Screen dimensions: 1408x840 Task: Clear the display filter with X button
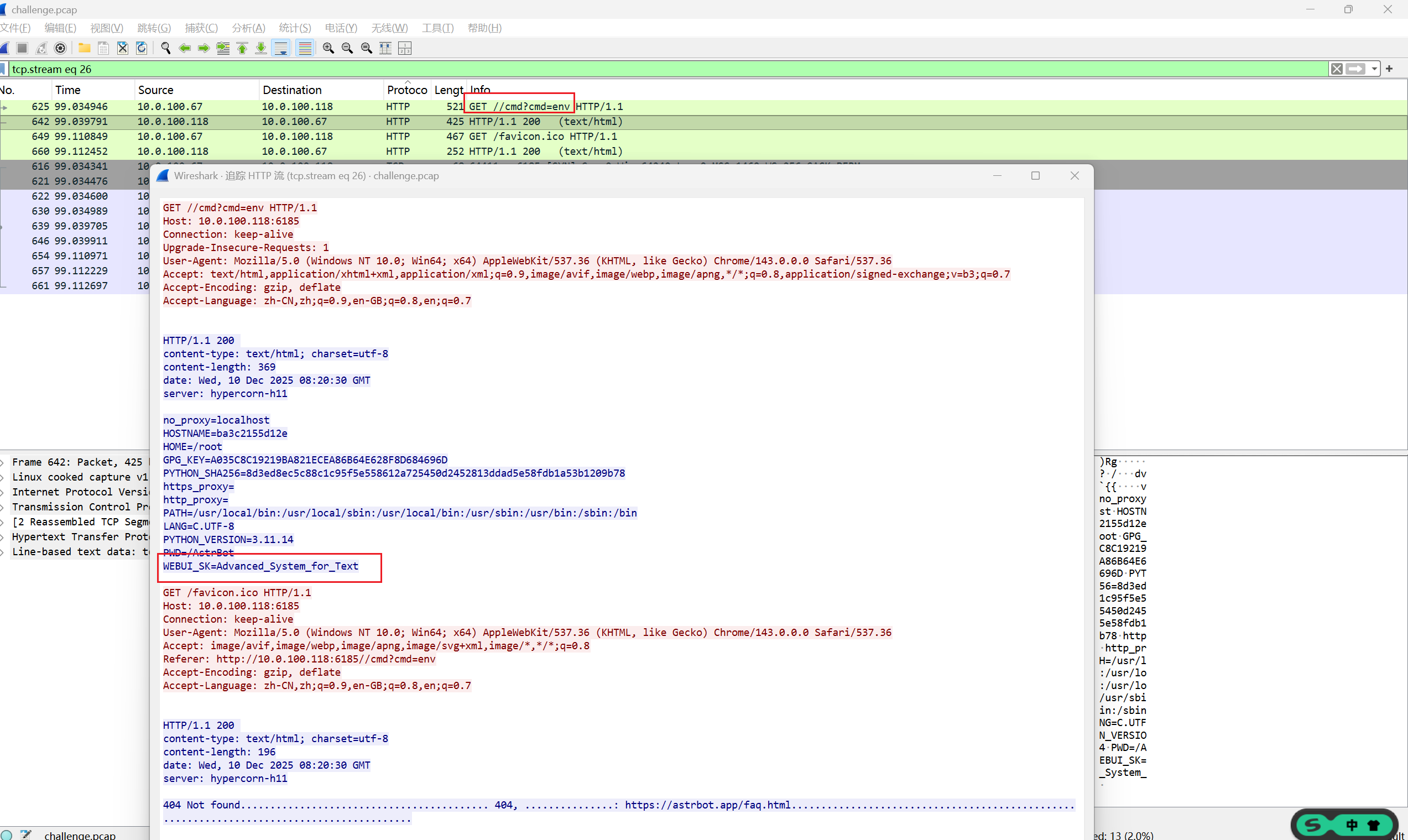(x=1337, y=69)
